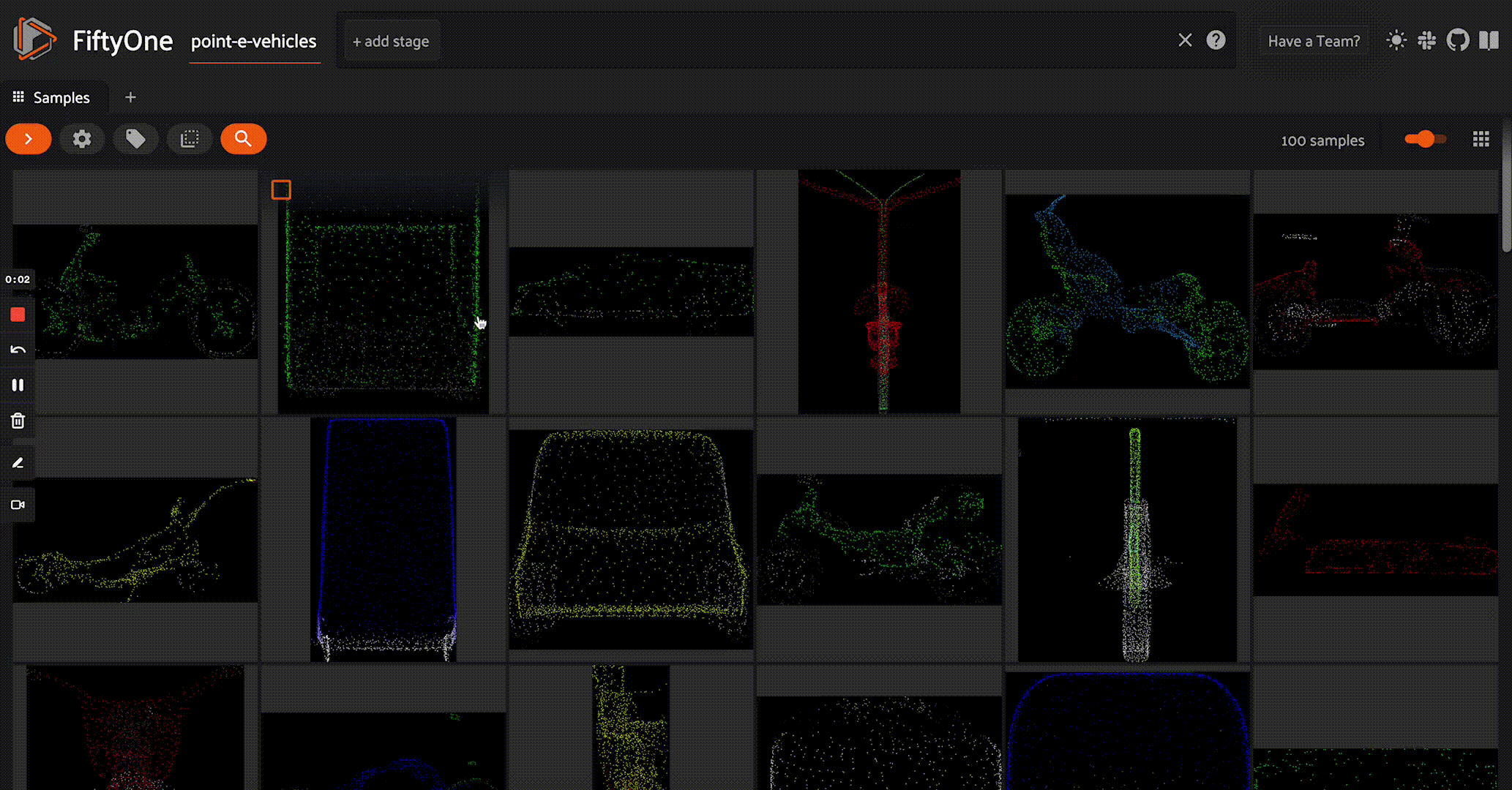Open the documentation book icon
Viewport: 1512px width, 790px height.
pos(1489,40)
